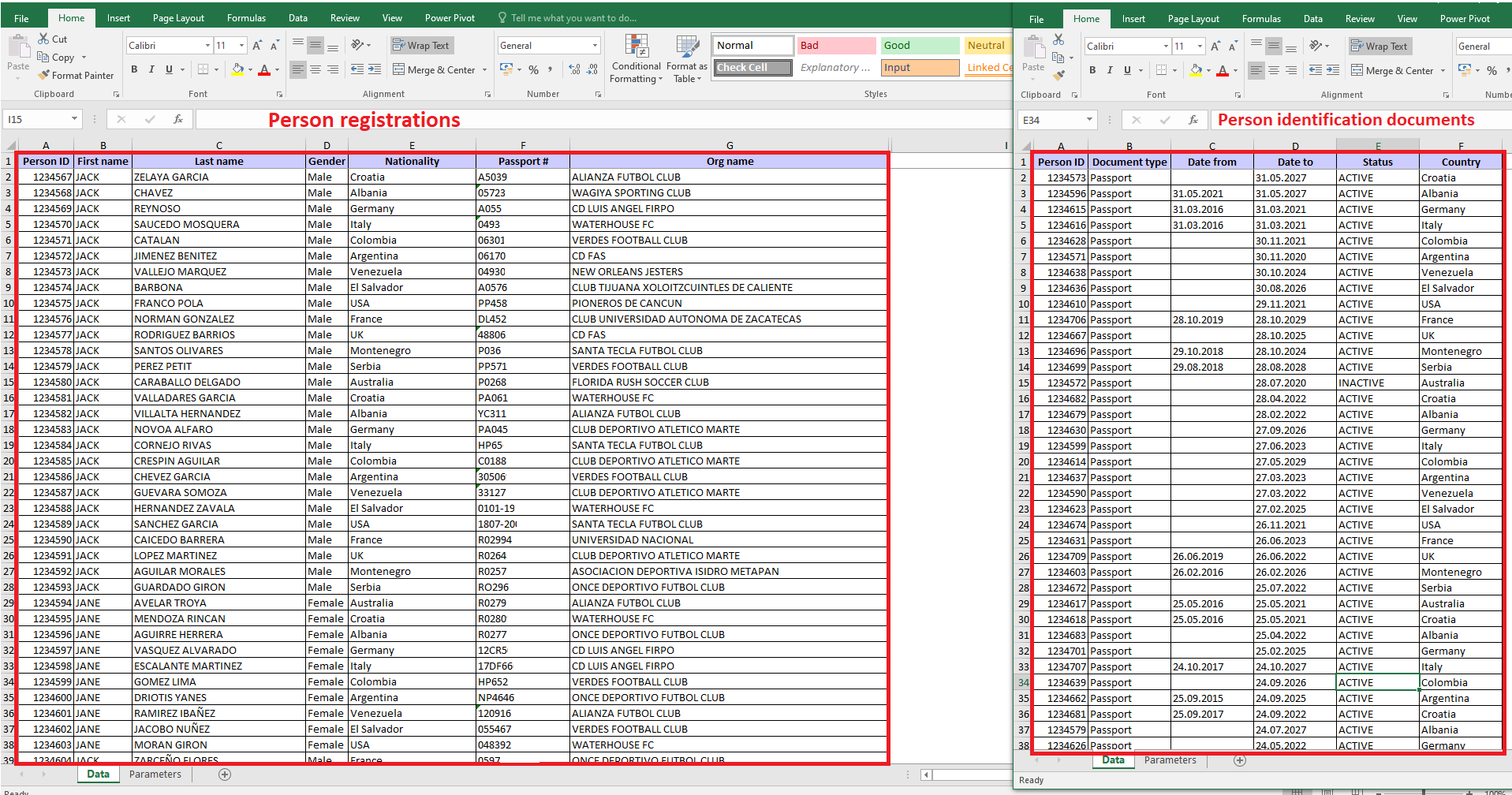Apply Wrap Text to the selection
Viewport: 1512px width, 795px height.
[x=421, y=45]
